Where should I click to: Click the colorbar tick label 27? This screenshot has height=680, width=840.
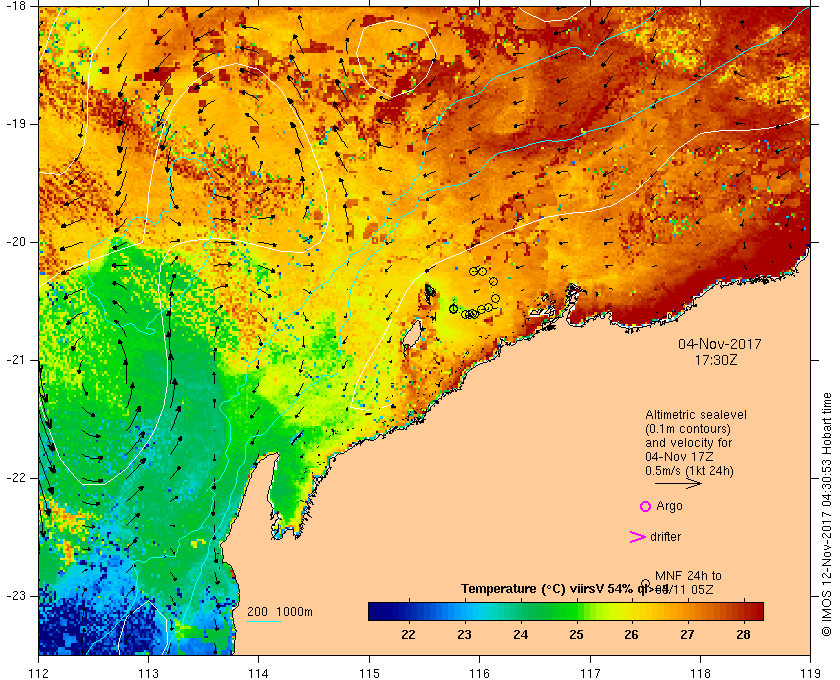pos(687,635)
